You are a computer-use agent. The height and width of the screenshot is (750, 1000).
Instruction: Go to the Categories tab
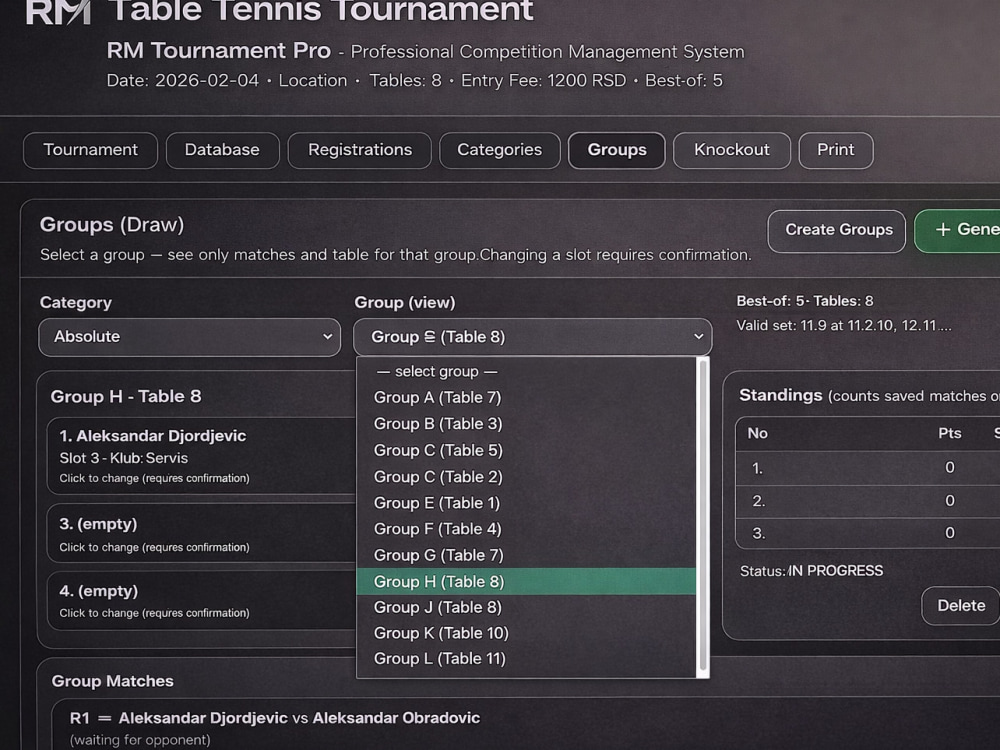499,151
